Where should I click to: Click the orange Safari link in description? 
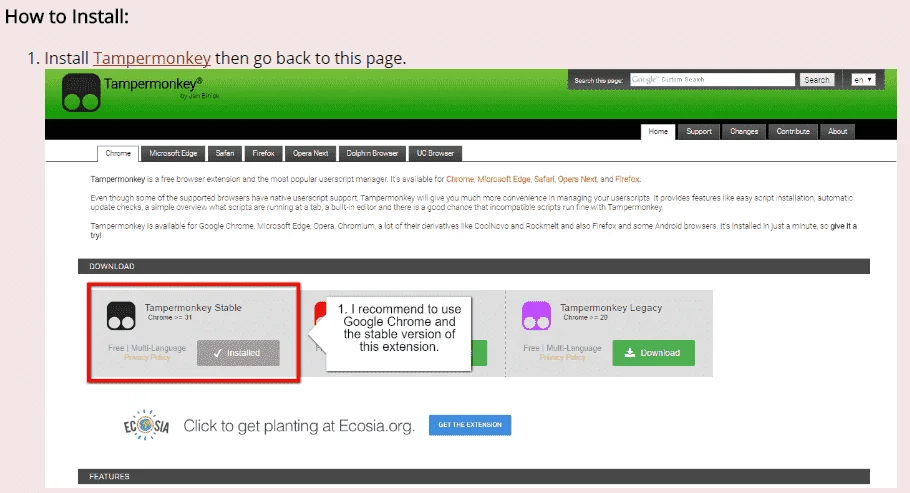pos(544,179)
